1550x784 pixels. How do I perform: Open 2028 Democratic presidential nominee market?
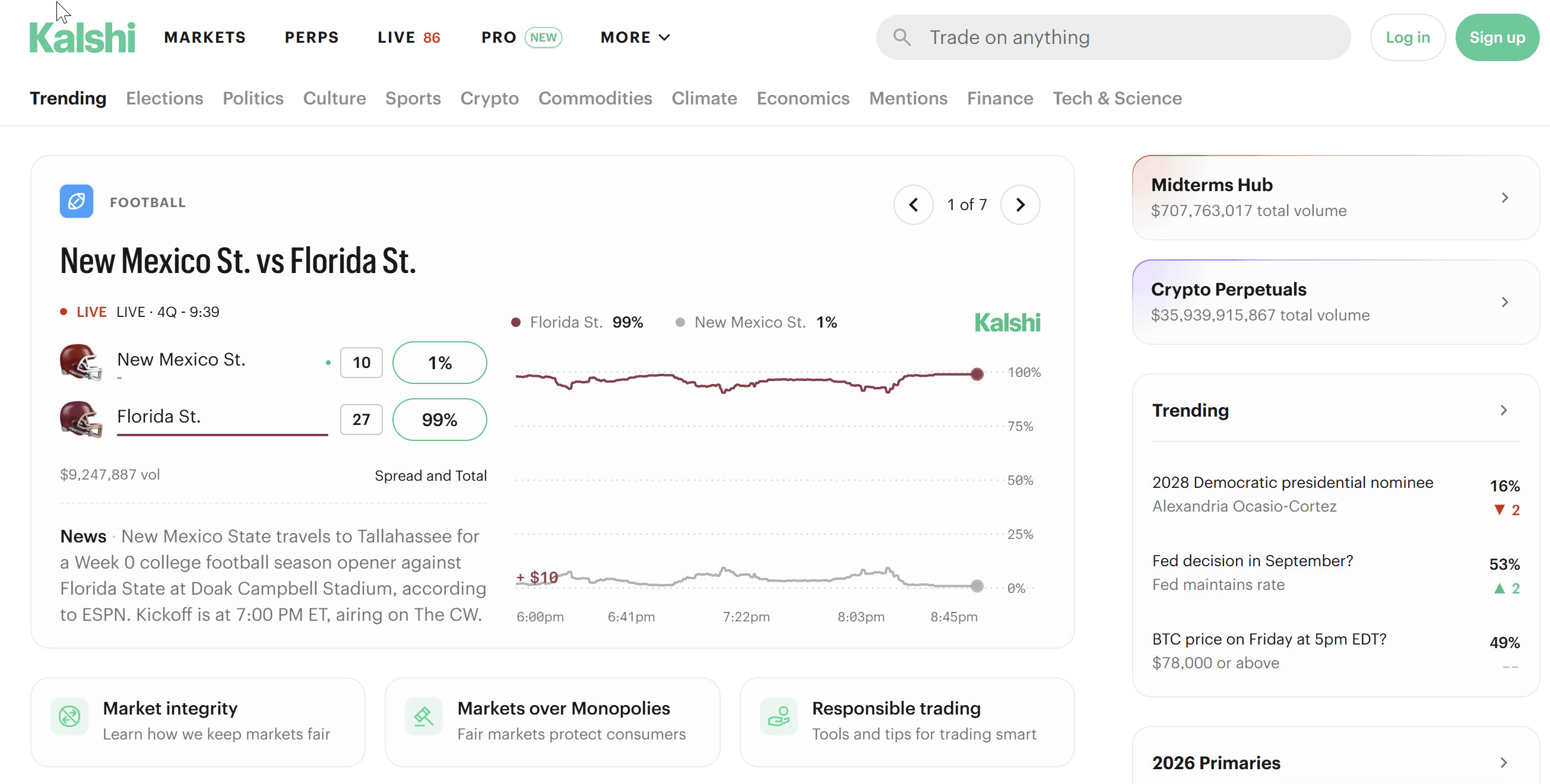(1335, 494)
